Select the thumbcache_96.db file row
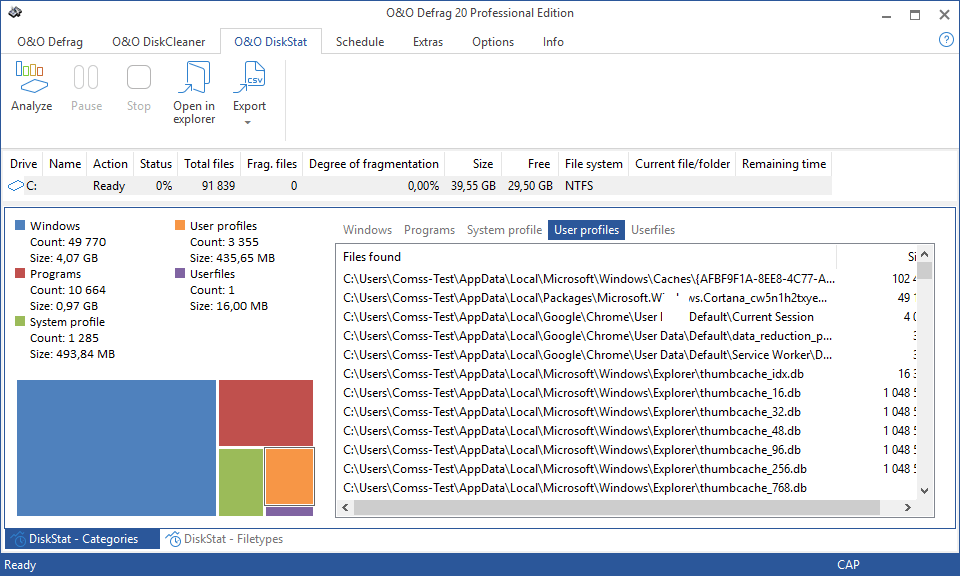This screenshot has width=960, height=576. 627,450
